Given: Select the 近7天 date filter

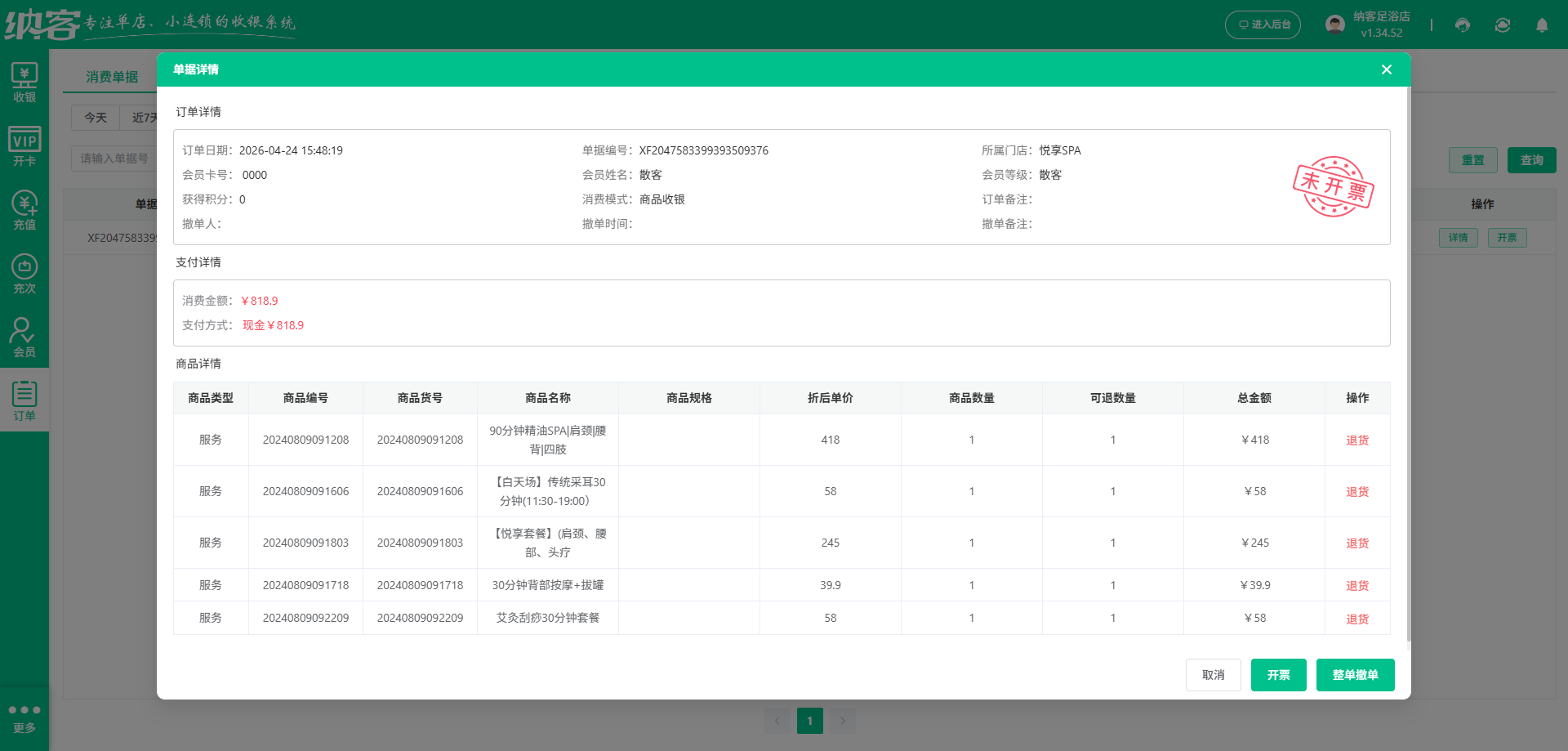Looking at the screenshot, I should tap(144, 118).
